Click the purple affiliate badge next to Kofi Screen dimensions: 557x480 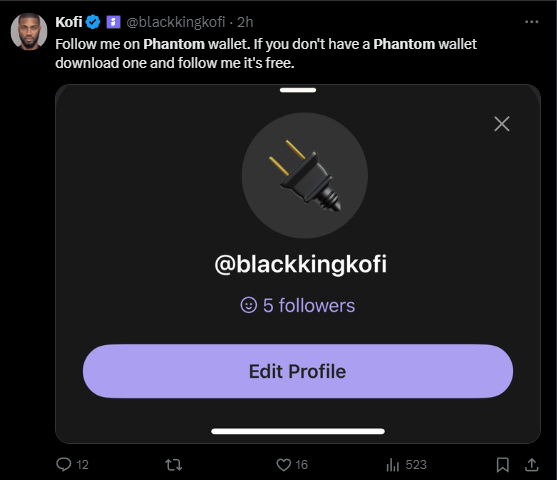pyautogui.click(x=113, y=22)
